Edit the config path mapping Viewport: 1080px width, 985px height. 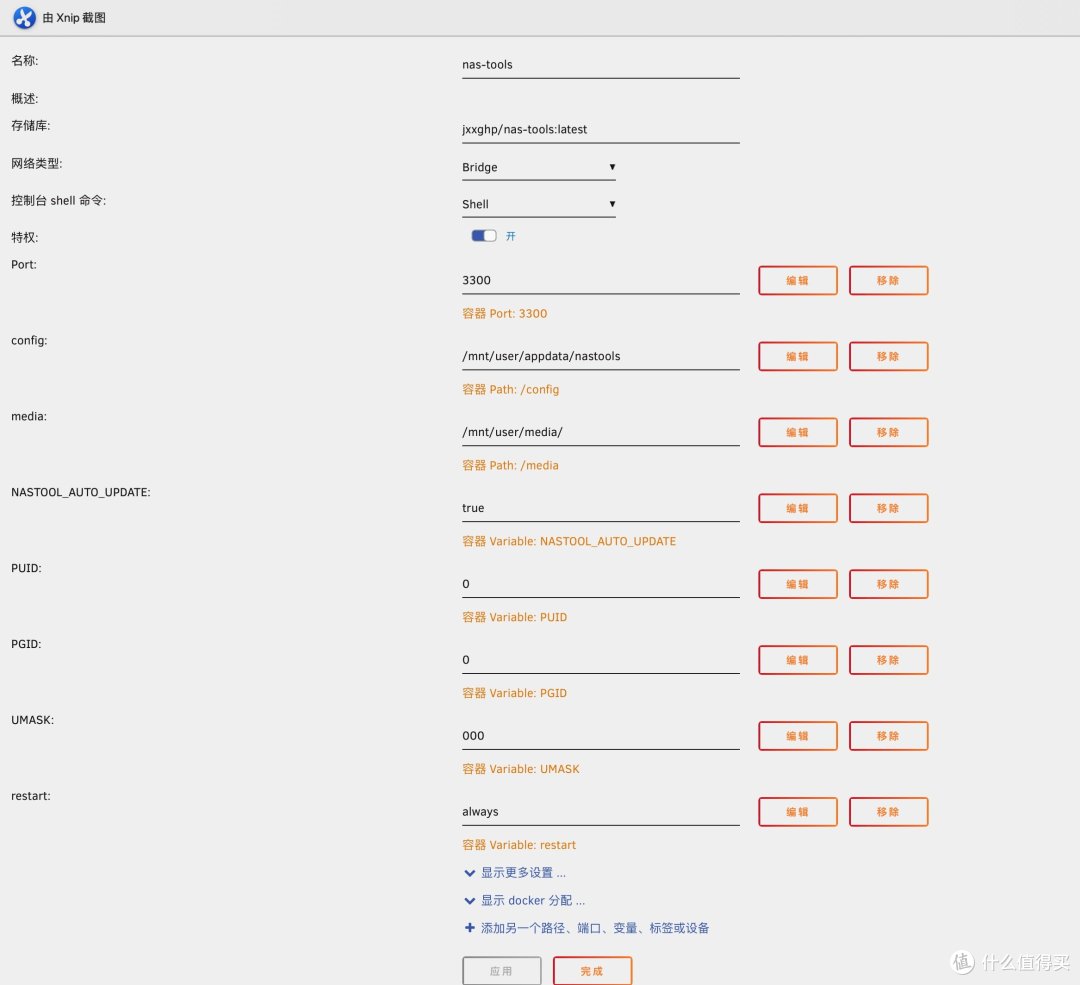797,356
